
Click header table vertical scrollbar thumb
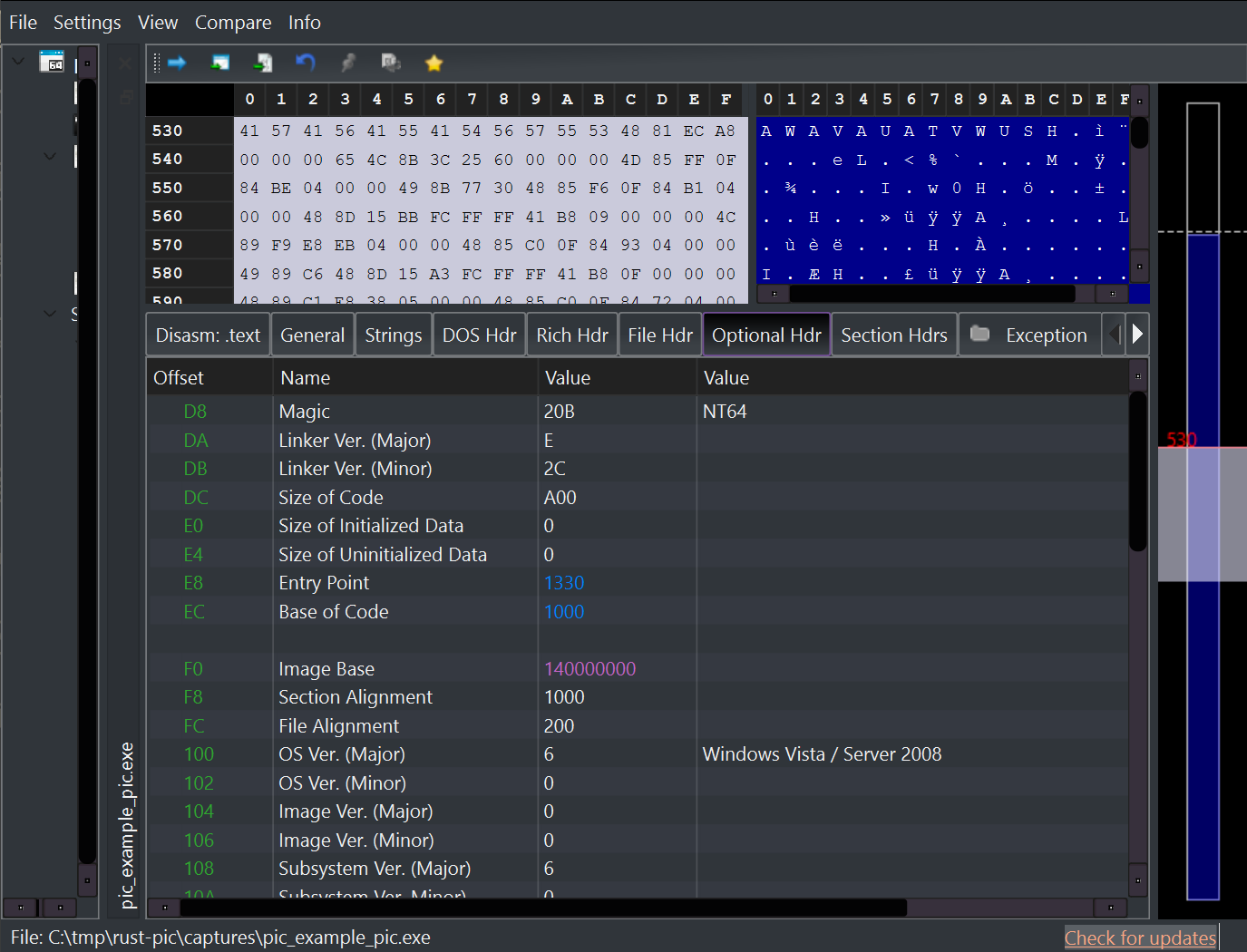[x=1138, y=471]
